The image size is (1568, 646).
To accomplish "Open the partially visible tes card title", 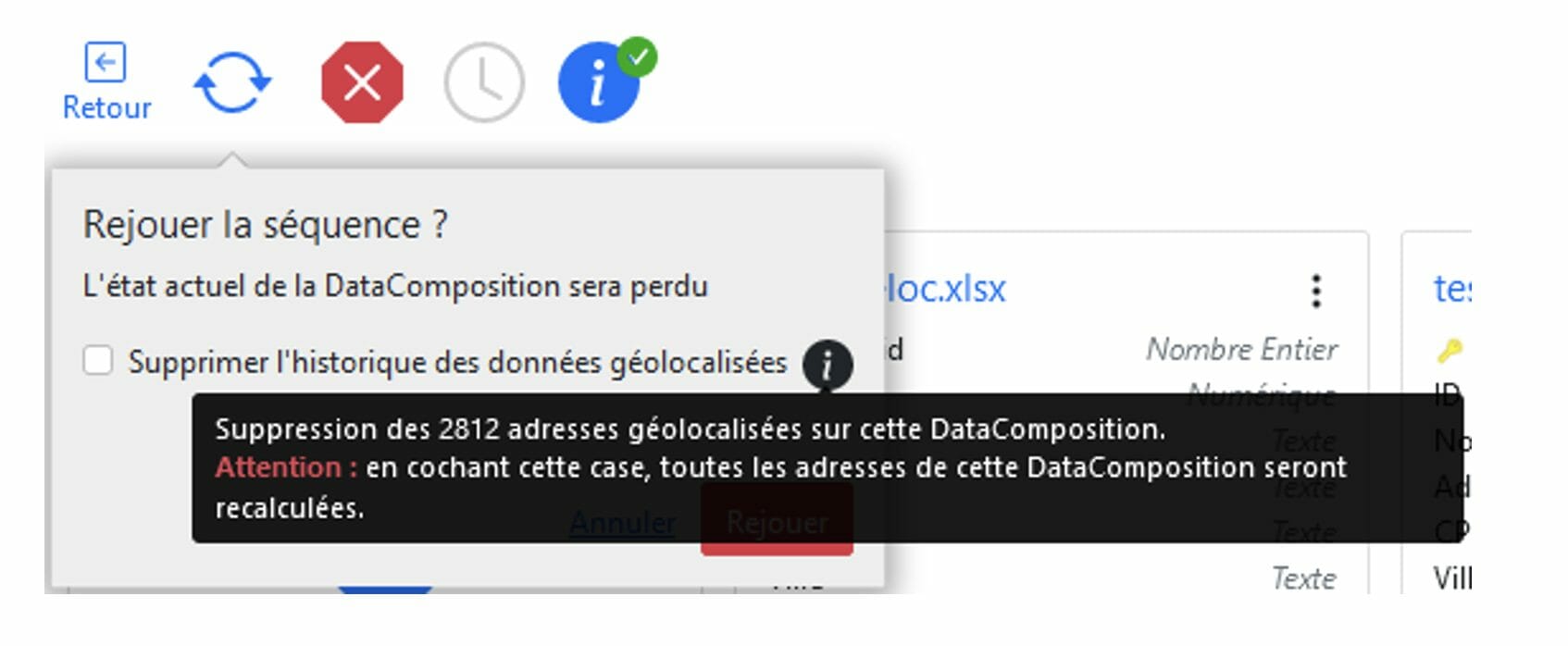I will (x=1452, y=289).
